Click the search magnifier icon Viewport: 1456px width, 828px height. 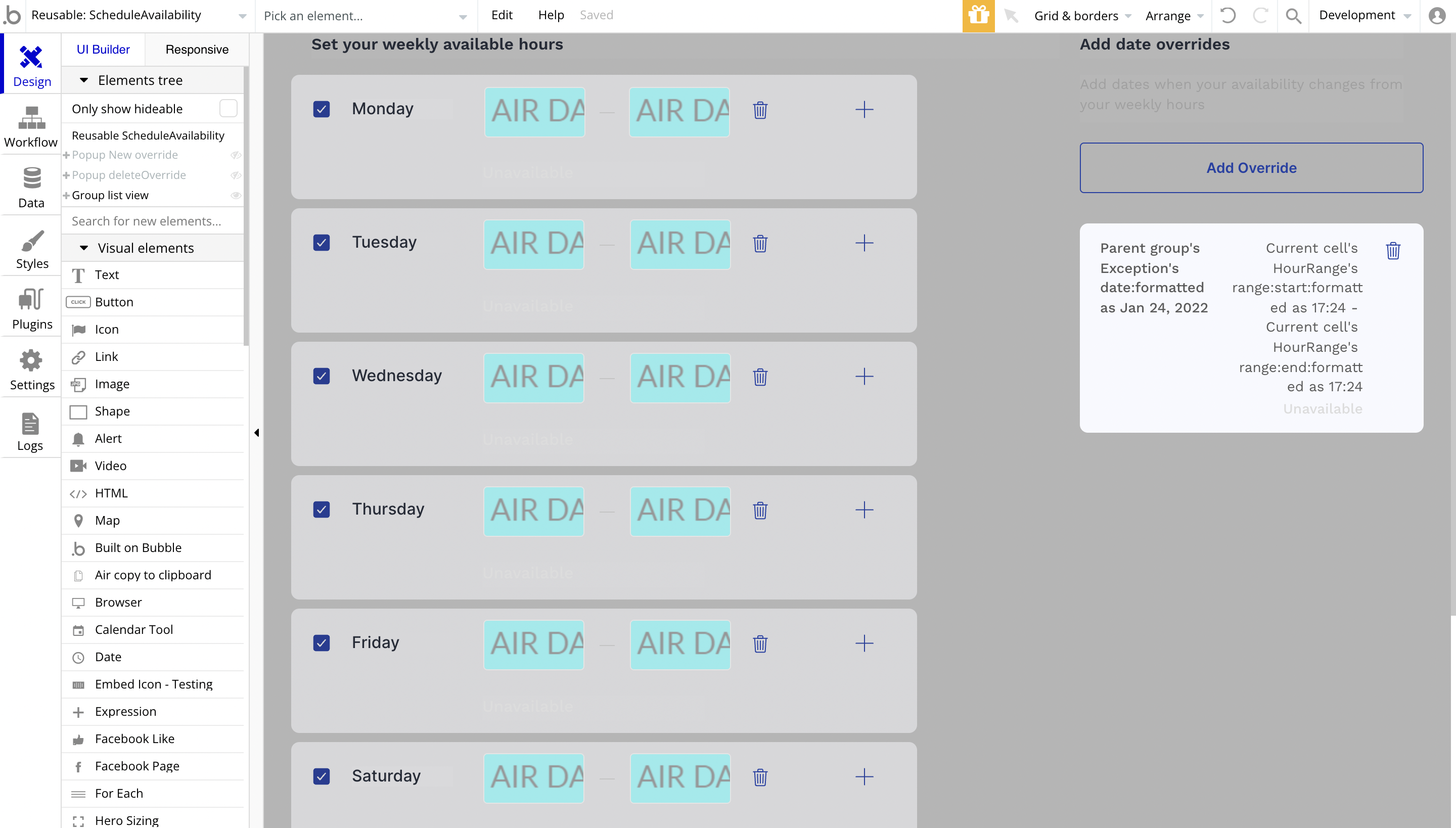[1293, 16]
